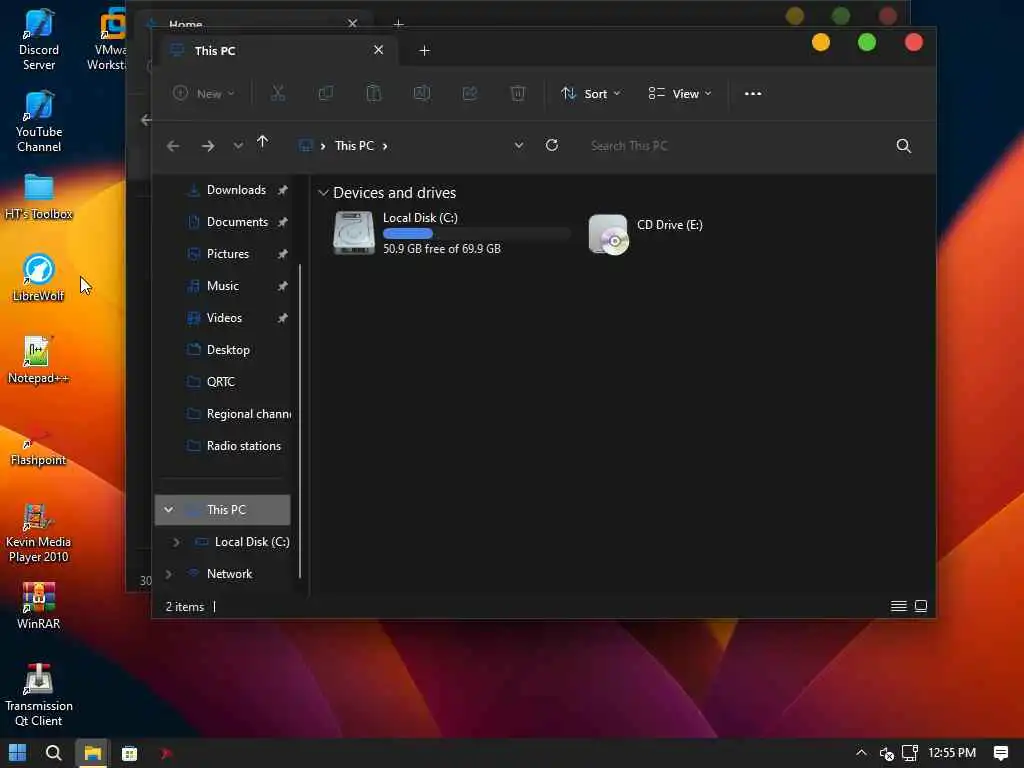The image size is (1024, 768).
Task: Open Desktop in the sidebar
Action: pos(228,350)
